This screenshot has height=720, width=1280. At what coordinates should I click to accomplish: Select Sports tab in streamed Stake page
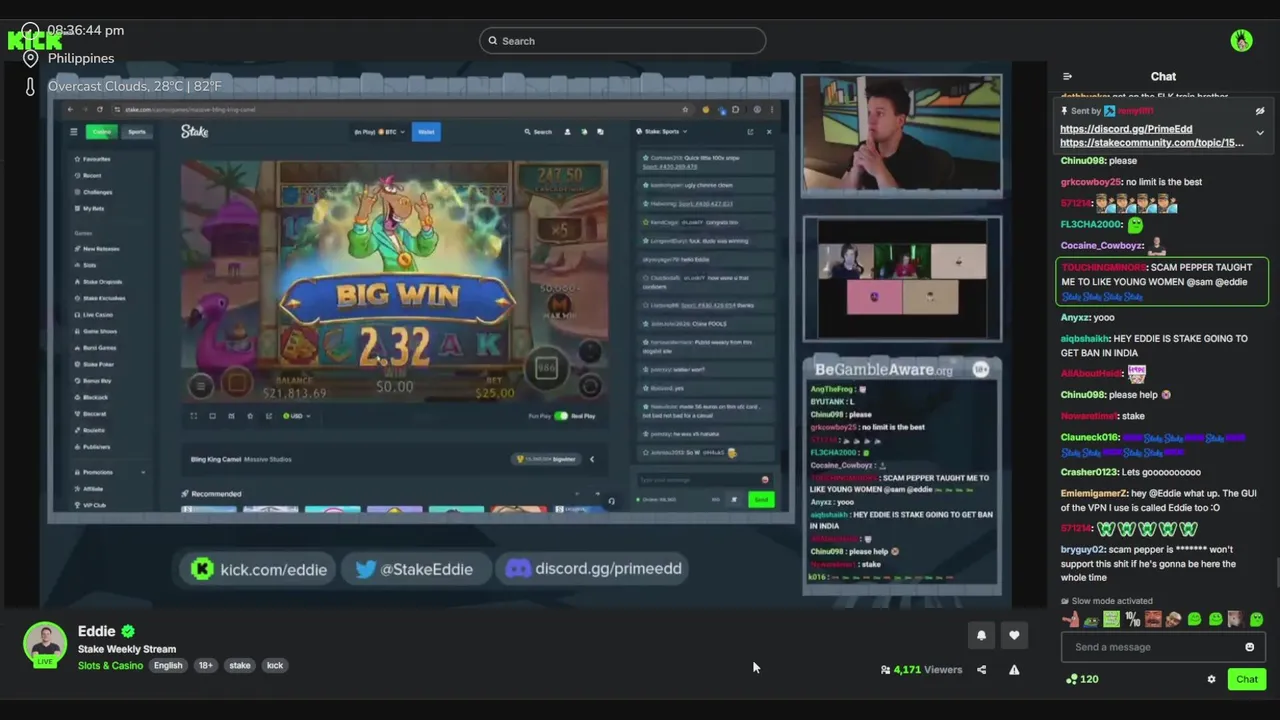136,132
